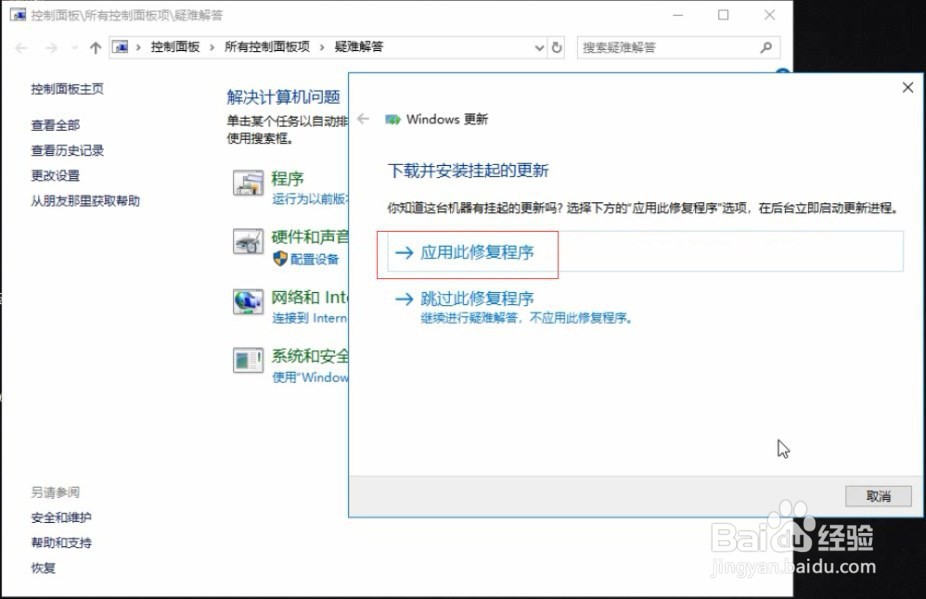
Task: Choose 跳过此修复程序 option
Action: click(514, 307)
